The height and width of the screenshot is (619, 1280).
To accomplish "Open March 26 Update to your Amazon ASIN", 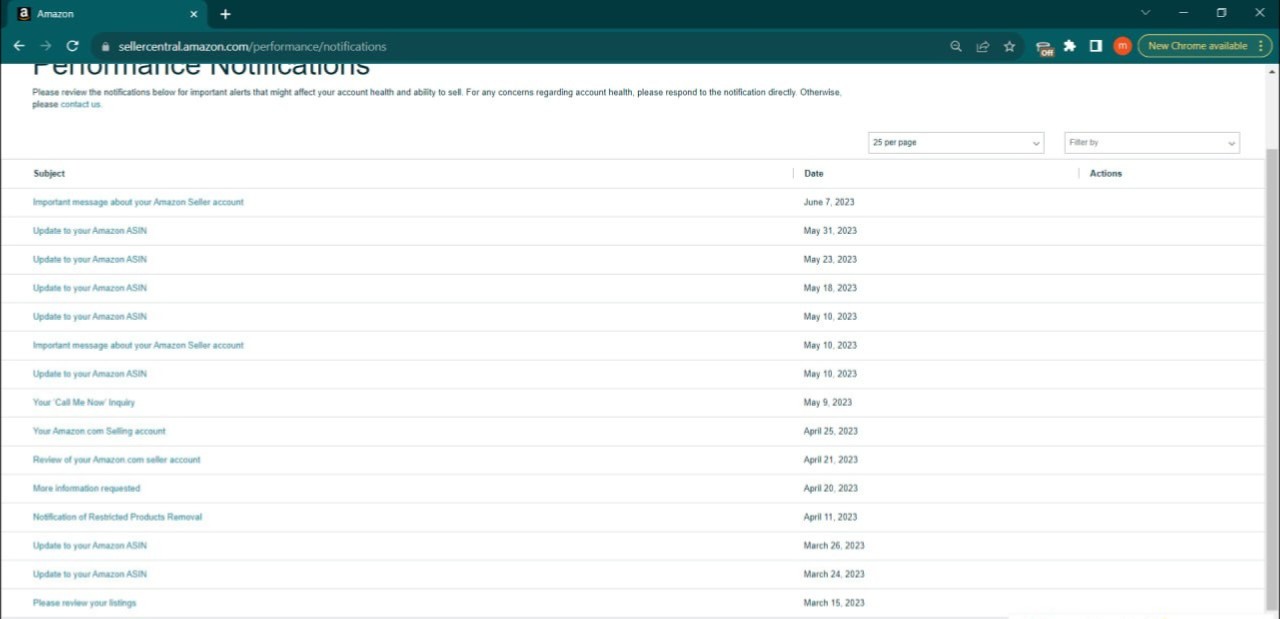I will 90,546.
